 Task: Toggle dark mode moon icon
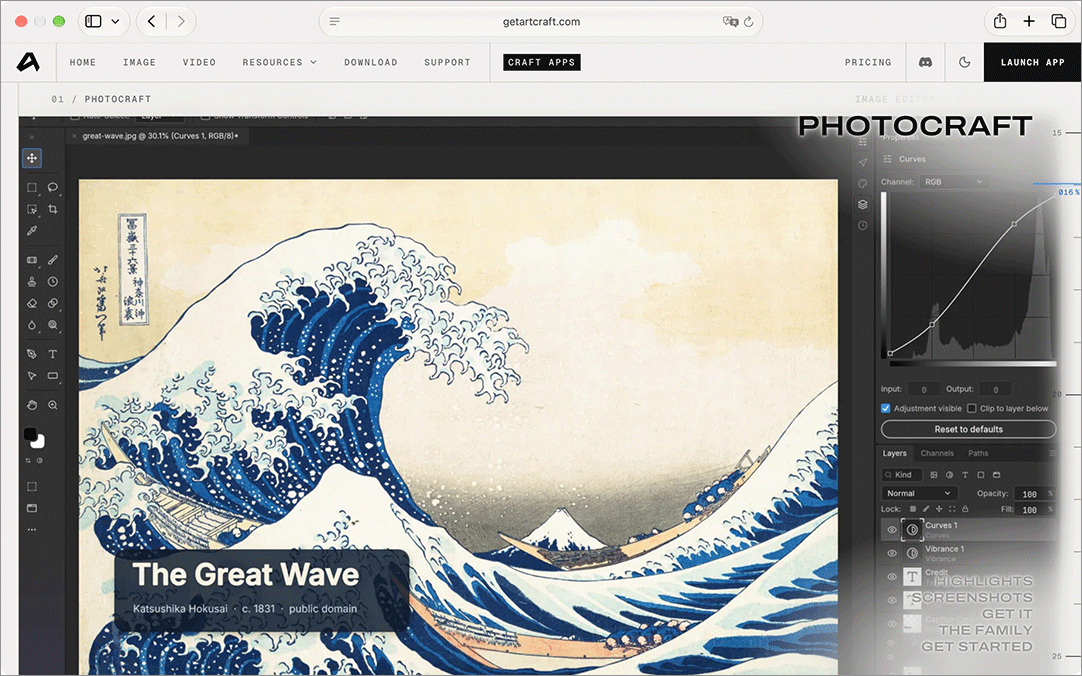965,62
